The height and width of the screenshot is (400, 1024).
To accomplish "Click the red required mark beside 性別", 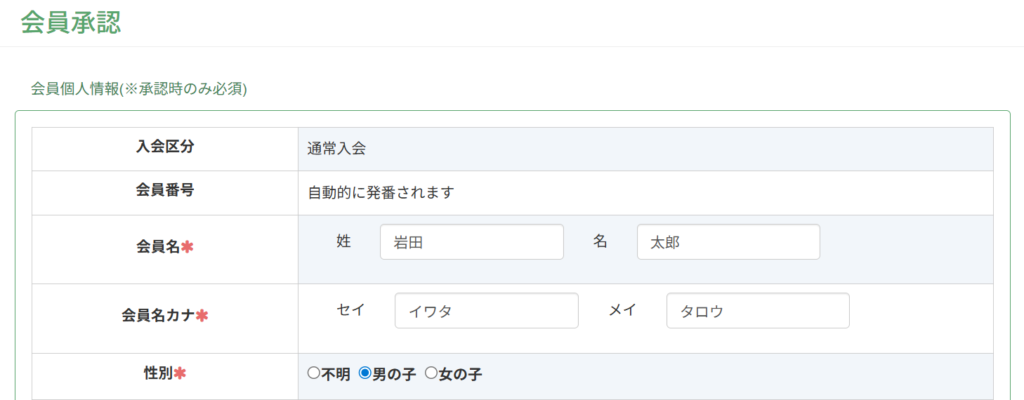I will [x=181, y=374].
